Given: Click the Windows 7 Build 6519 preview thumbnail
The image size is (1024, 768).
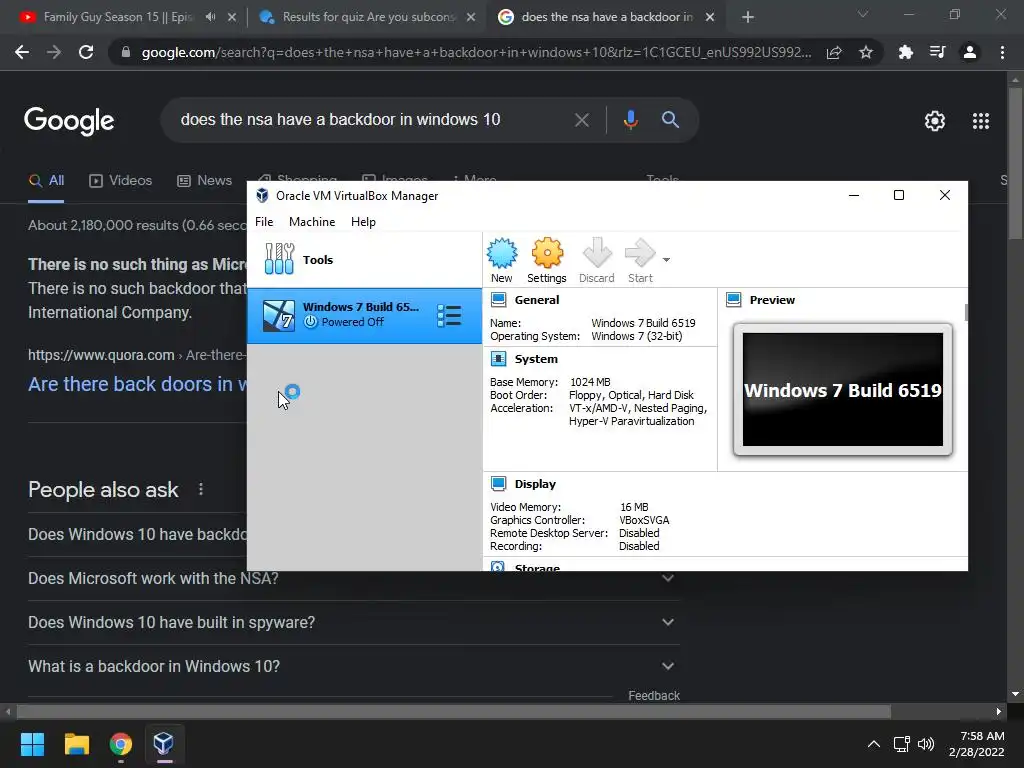Looking at the screenshot, I should [x=842, y=389].
